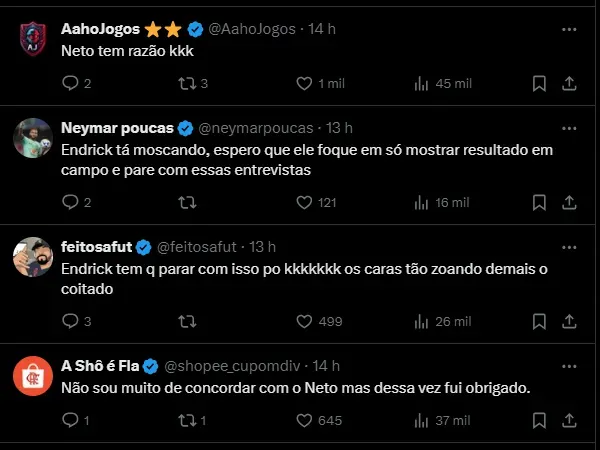Share the feitosafut tweet
This screenshot has height=450, width=600.
click(570, 322)
